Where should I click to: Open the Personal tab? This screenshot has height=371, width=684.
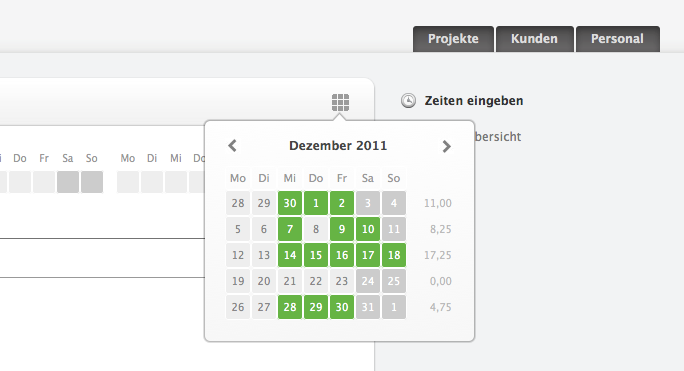click(x=617, y=39)
